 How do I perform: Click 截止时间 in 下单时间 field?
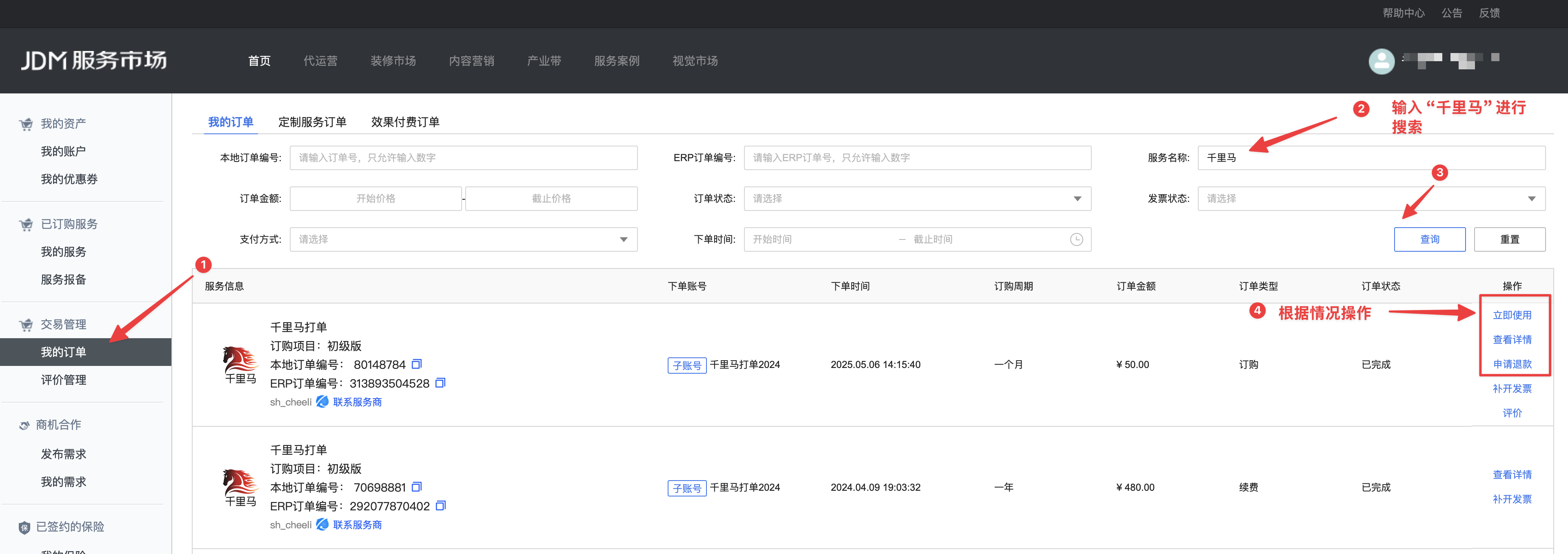point(933,239)
